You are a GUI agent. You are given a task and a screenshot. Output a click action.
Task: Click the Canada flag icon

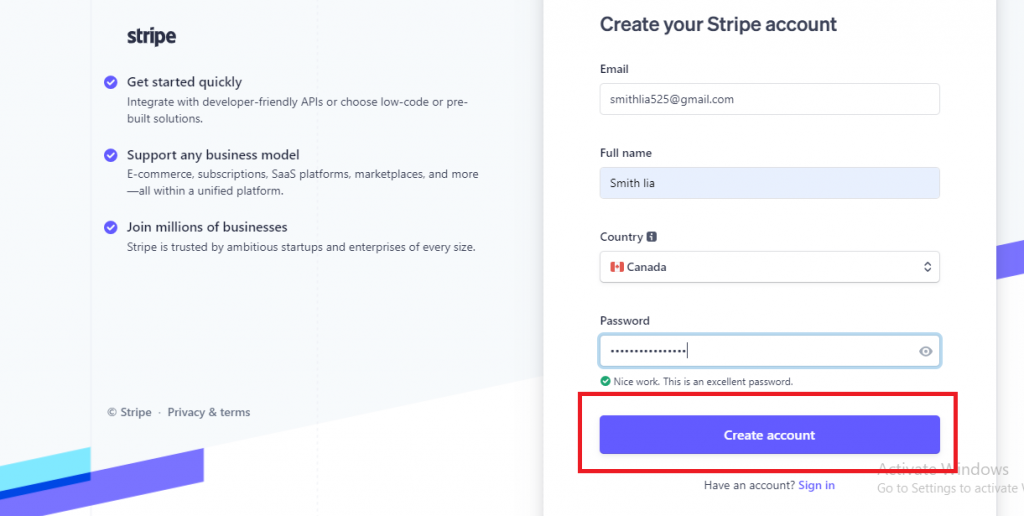coord(616,267)
